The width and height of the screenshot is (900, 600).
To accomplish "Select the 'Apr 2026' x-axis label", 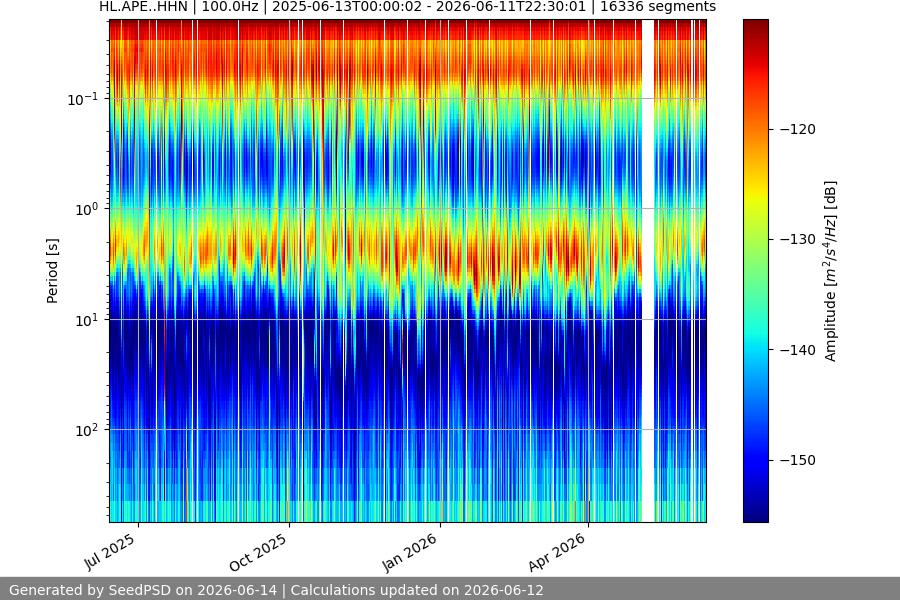I will [557, 552].
